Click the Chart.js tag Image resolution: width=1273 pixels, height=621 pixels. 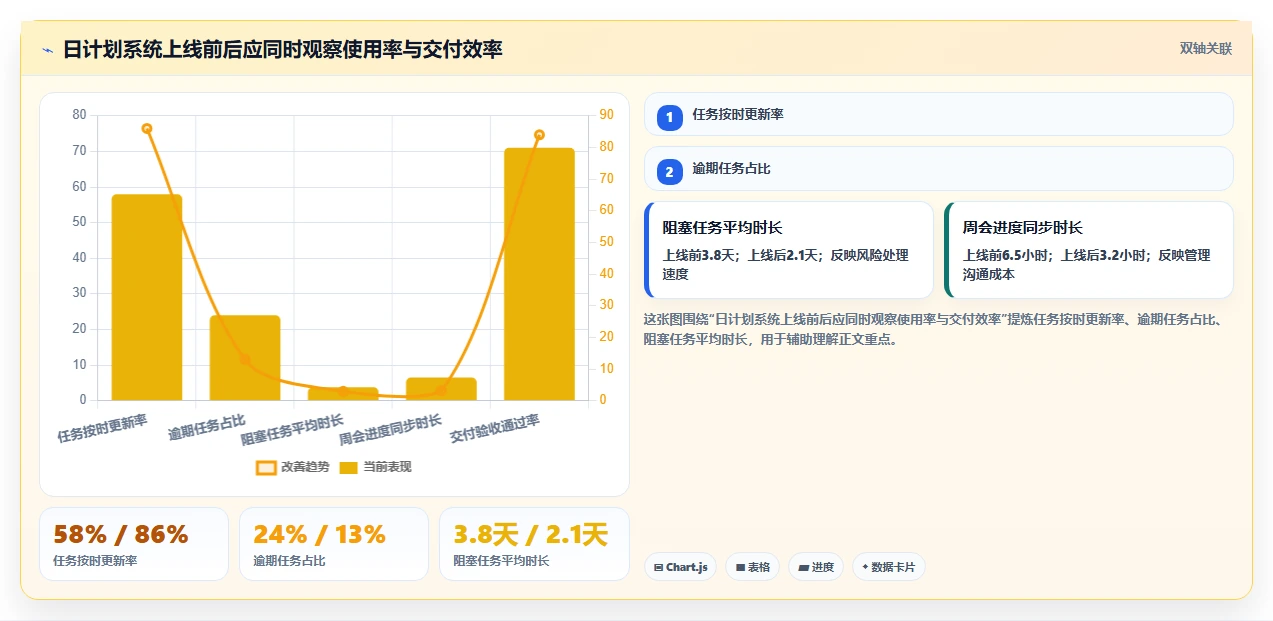680,567
